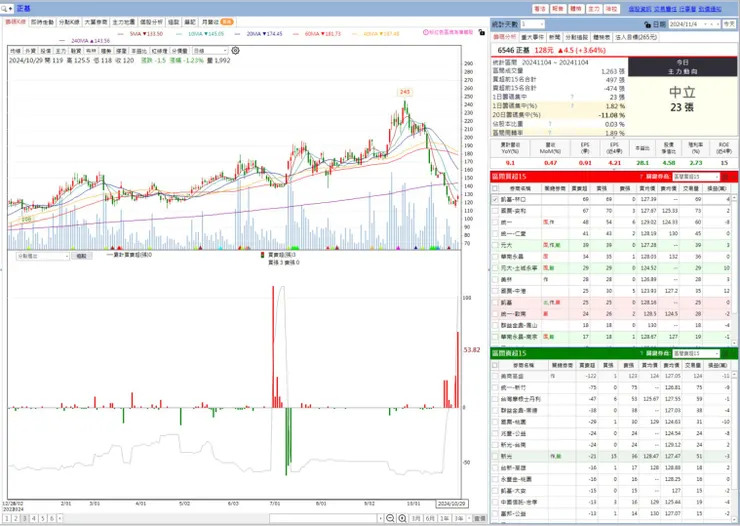Open the 主力地圖 tab
The width and height of the screenshot is (740, 526).
click(124, 22)
